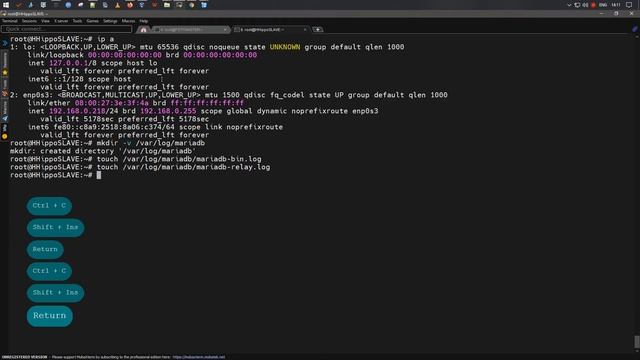Close the root@HHippoSLAVE tab
Image resolution: width=640 pixels, height=360 pixels.
click(305, 29)
